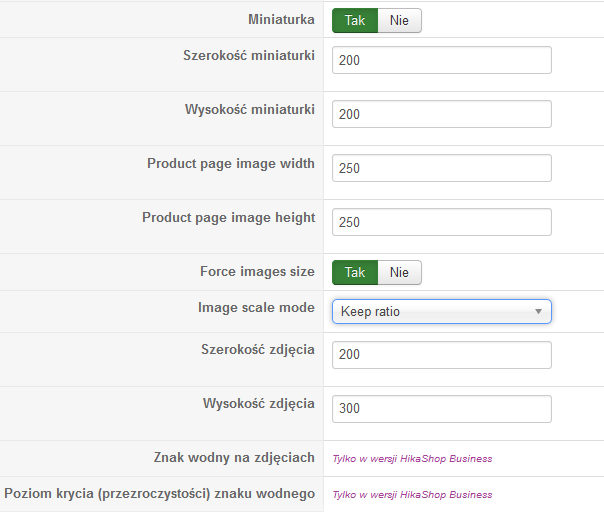The image size is (604, 515).
Task: Focus the Szerokość miniaturki input field
Action: [441, 60]
